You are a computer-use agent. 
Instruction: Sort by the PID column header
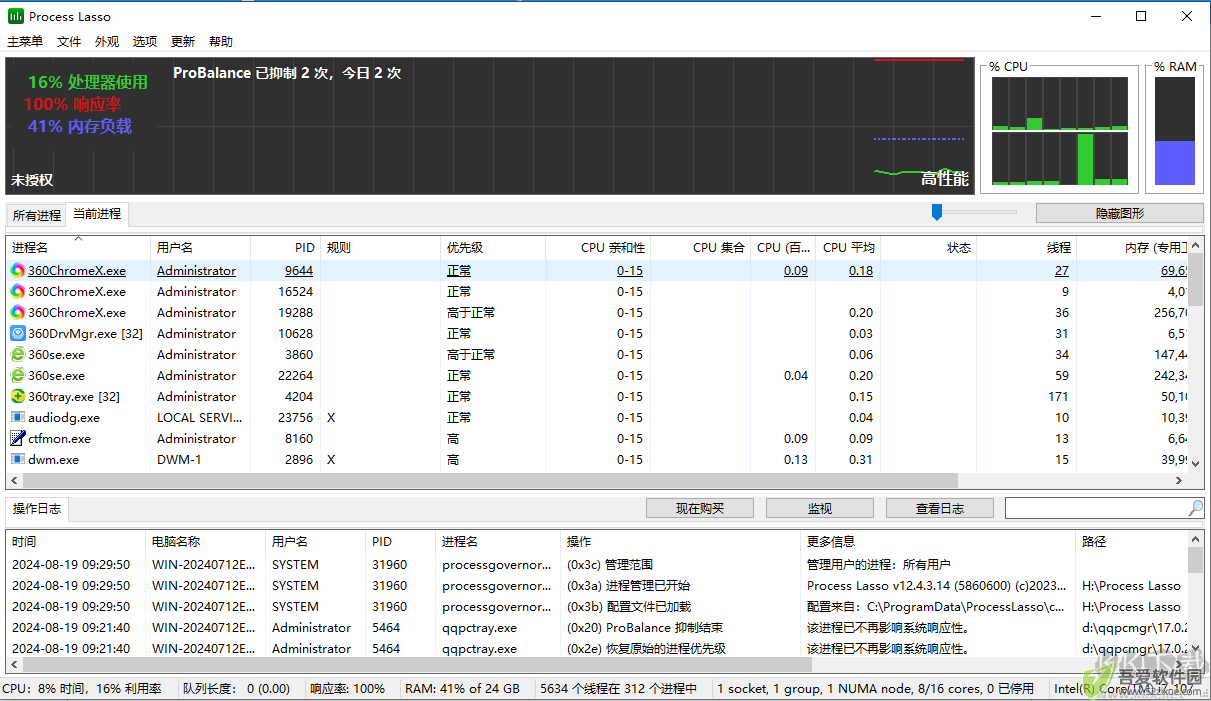285,247
